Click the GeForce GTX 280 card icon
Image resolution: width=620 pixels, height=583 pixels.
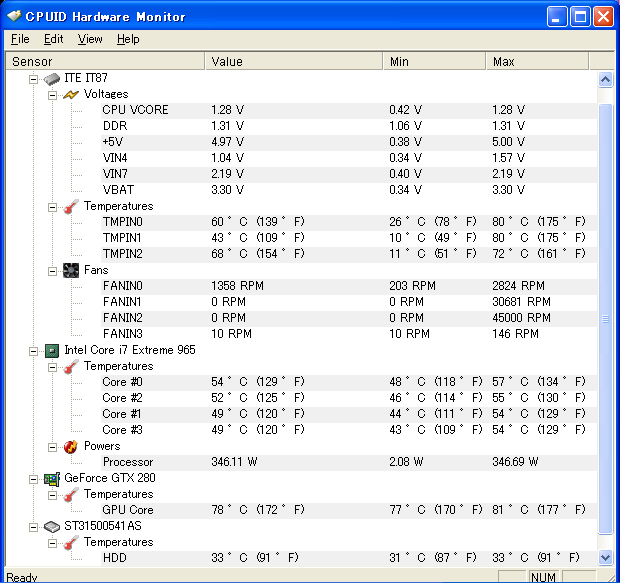click(52, 478)
